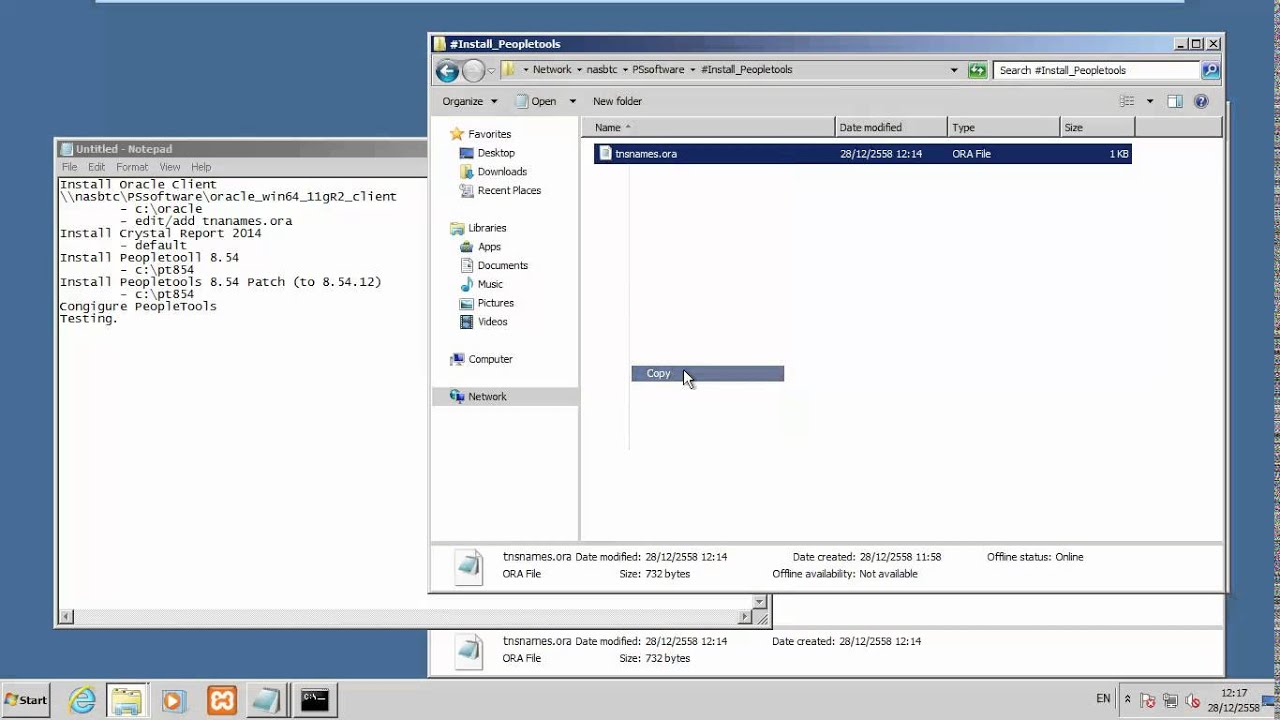Expand the Open button dropdown arrow
This screenshot has height=720, width=1280.
[572, 101]
